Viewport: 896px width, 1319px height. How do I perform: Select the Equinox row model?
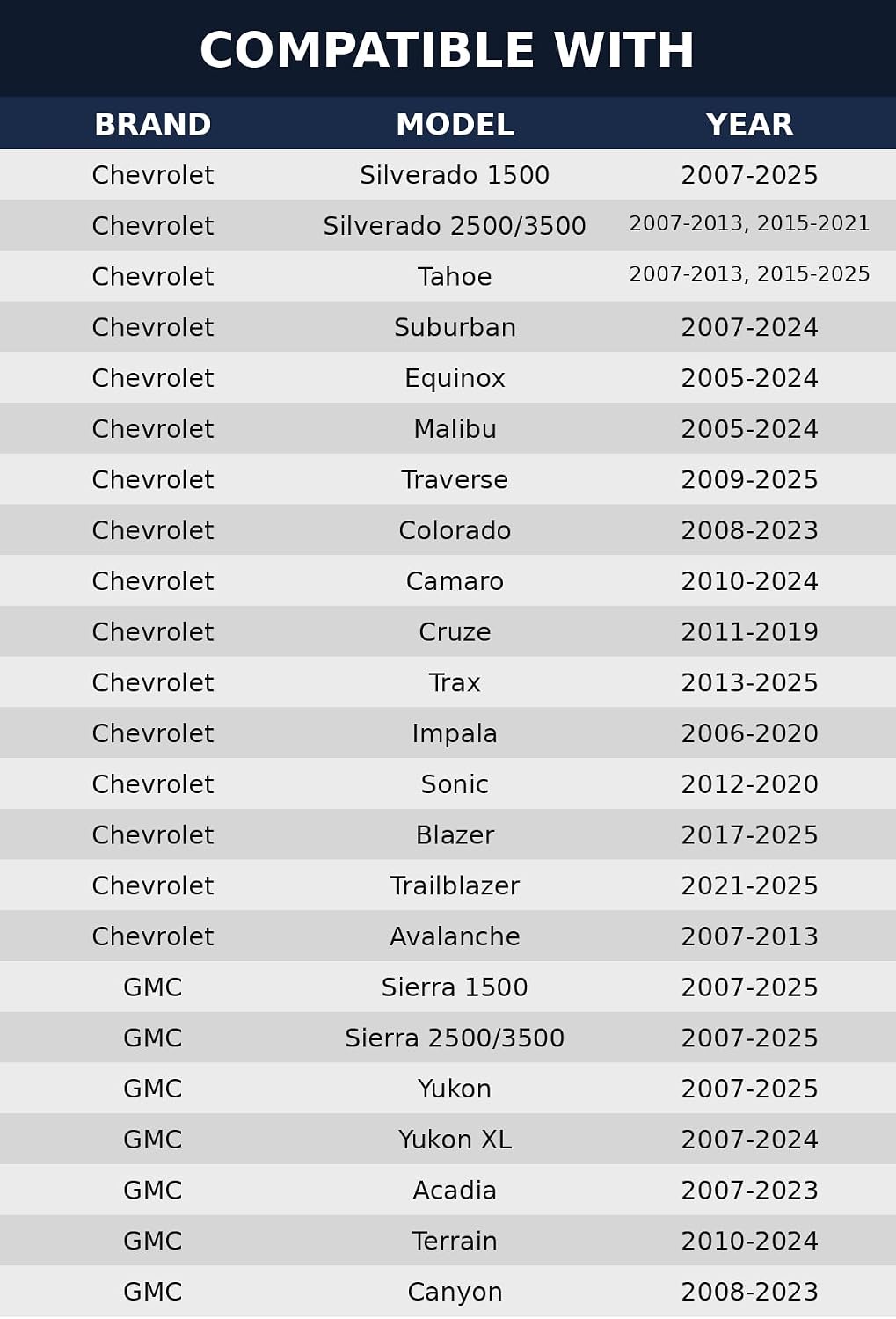tap(455, 378)
